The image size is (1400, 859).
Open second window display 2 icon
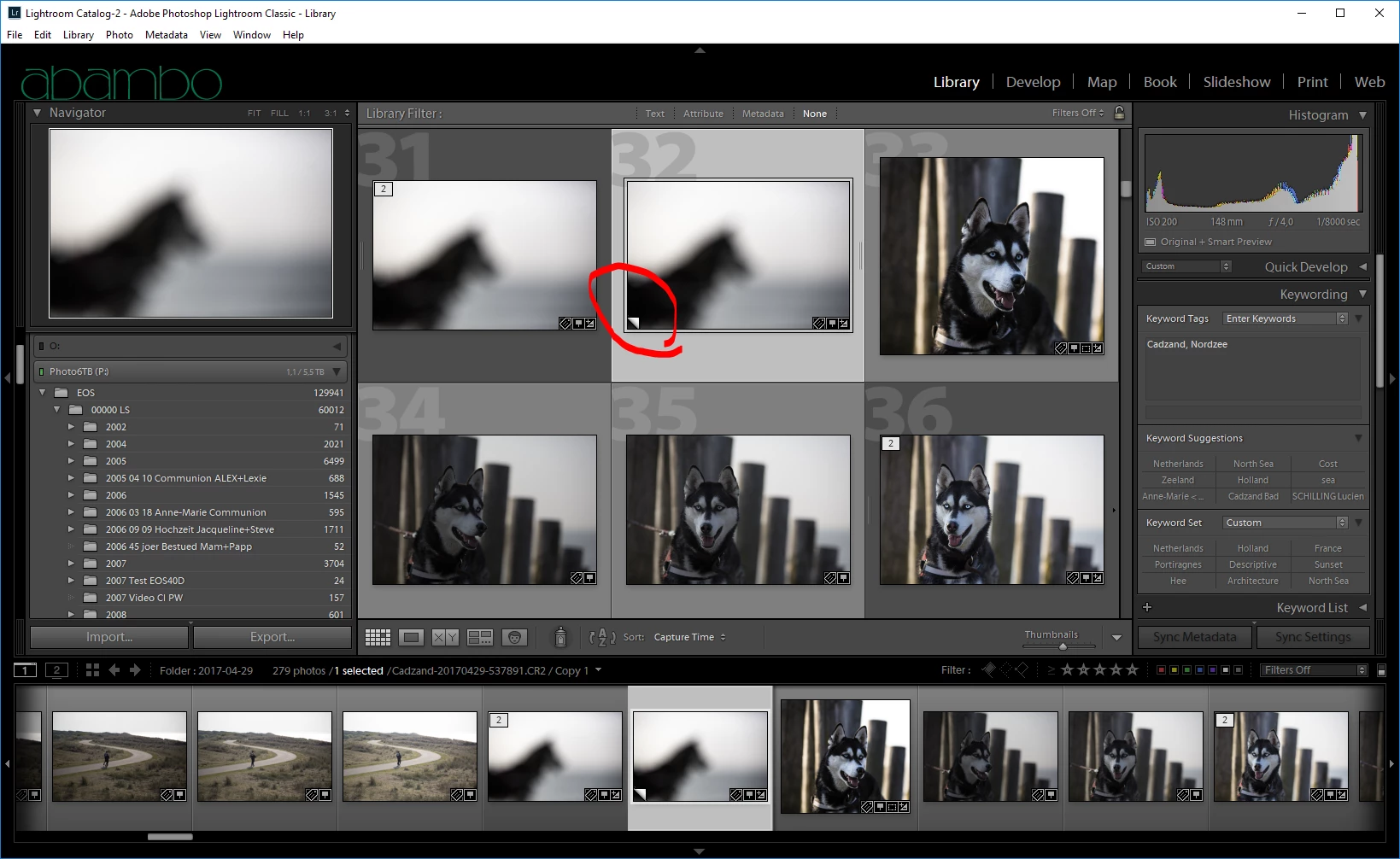coord(56,670)
